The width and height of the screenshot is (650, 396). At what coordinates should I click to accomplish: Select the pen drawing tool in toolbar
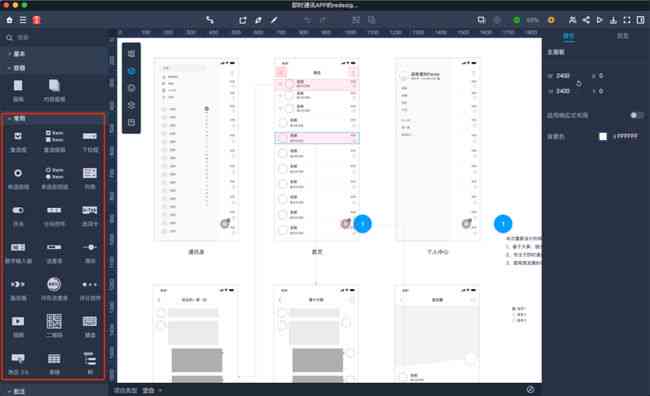(x=274, y=20)
